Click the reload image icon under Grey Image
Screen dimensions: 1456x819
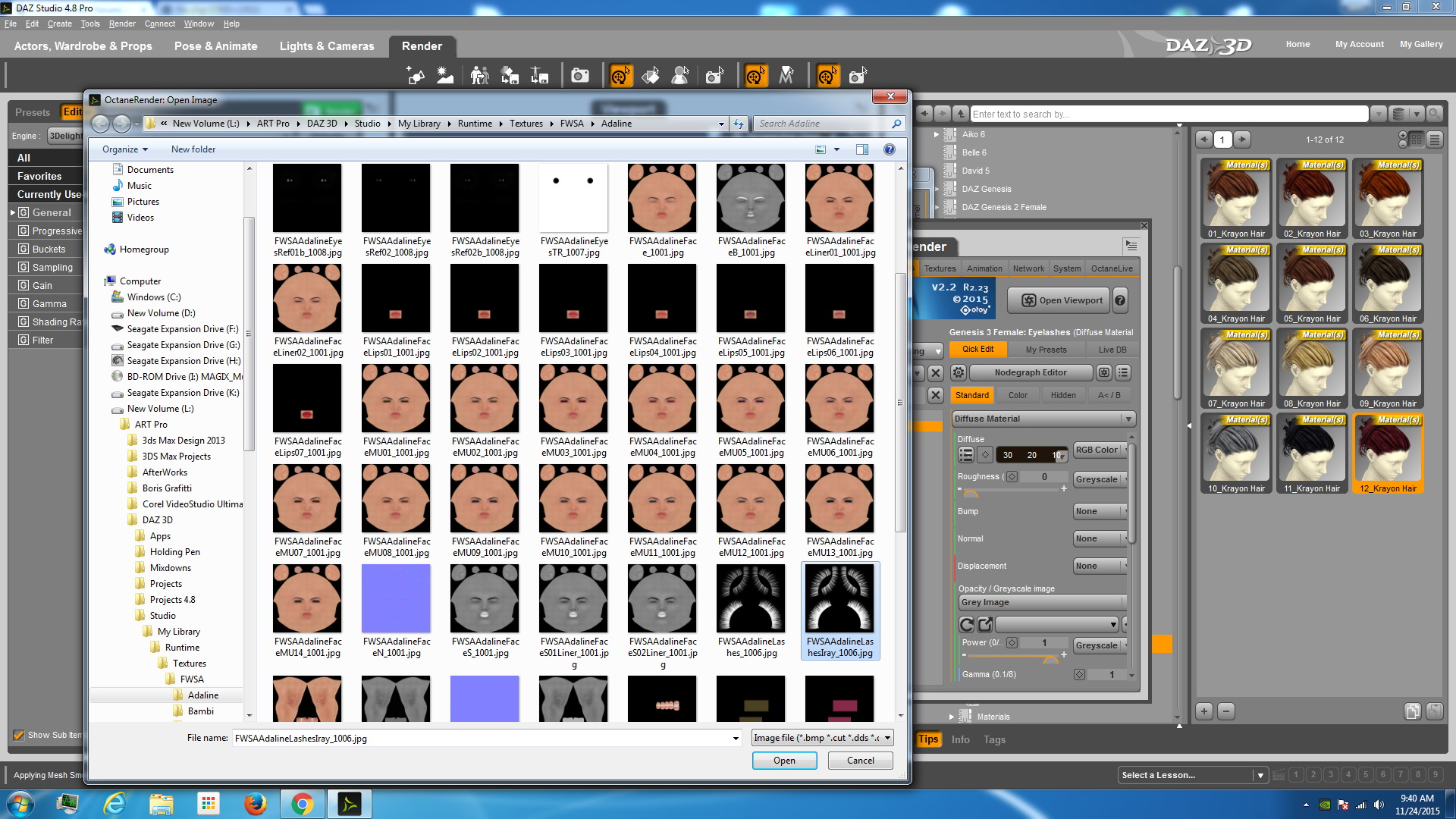[966, 625]
